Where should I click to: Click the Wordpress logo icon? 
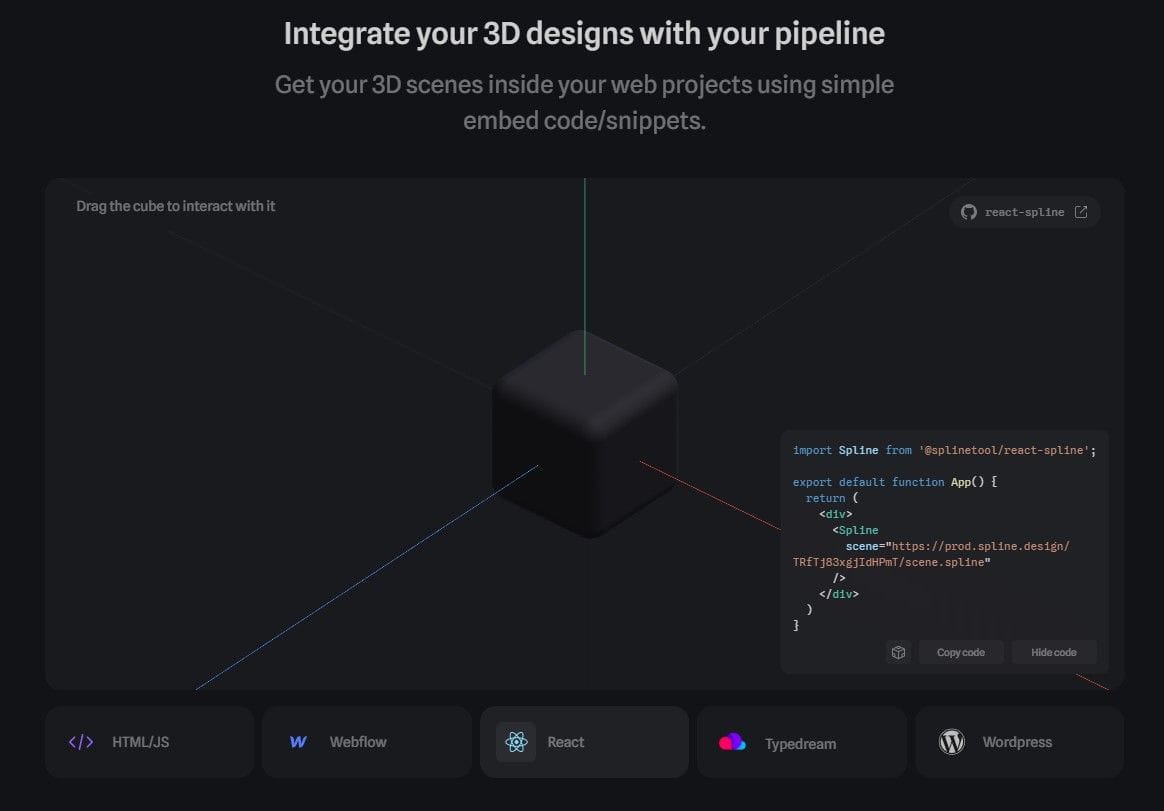tap(951, 742)
